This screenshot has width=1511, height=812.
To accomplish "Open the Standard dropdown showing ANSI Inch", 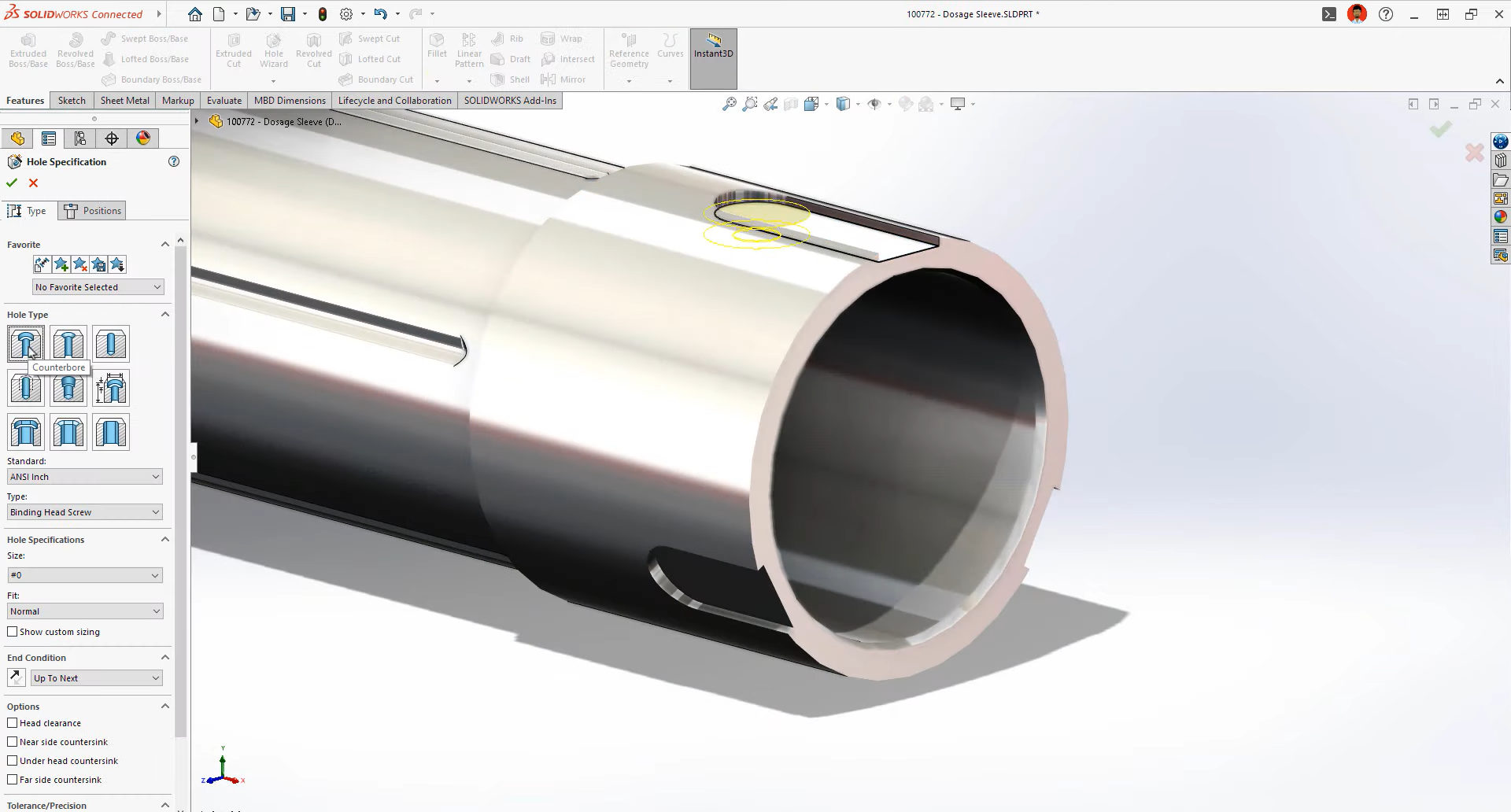I will click(x=85, y=477).
